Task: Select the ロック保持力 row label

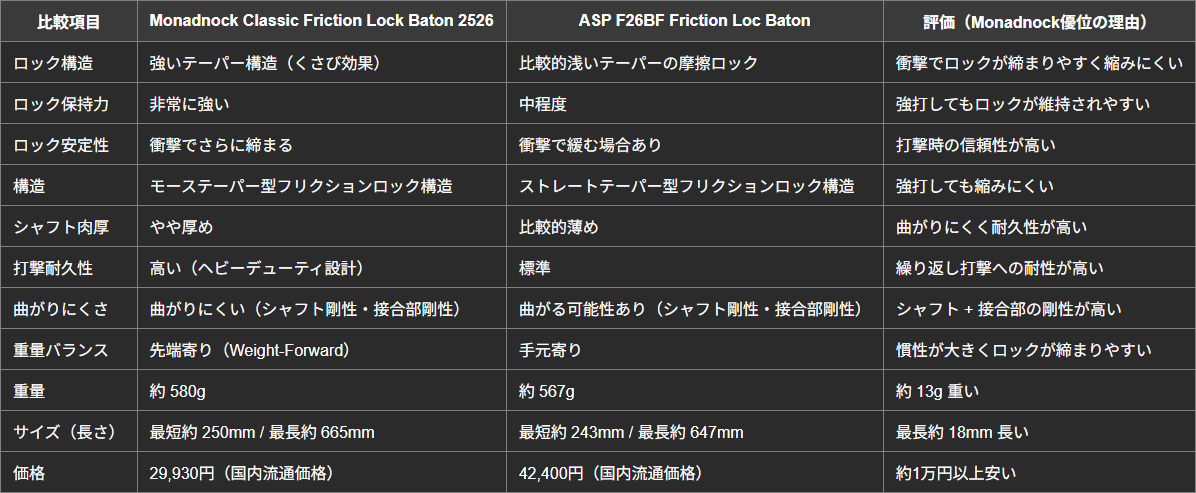Action: (x=61, y=104)
